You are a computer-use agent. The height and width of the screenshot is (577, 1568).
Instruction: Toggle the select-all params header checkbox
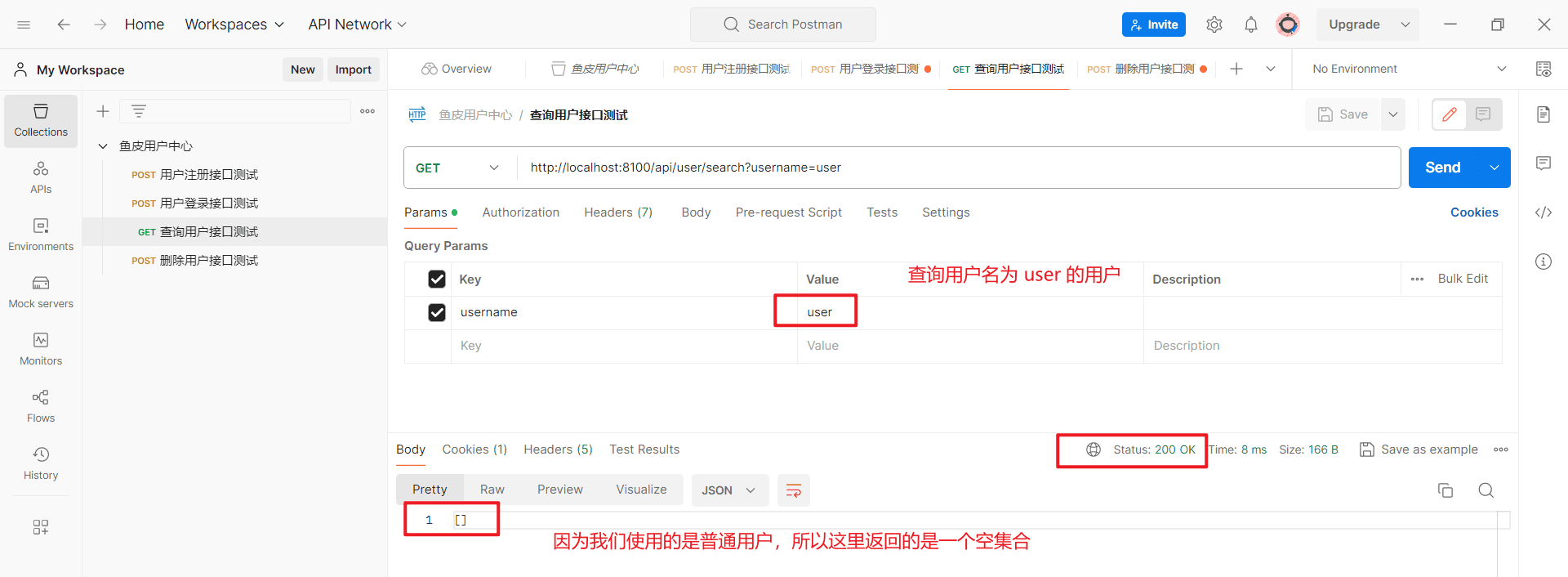tap(437, 280)
